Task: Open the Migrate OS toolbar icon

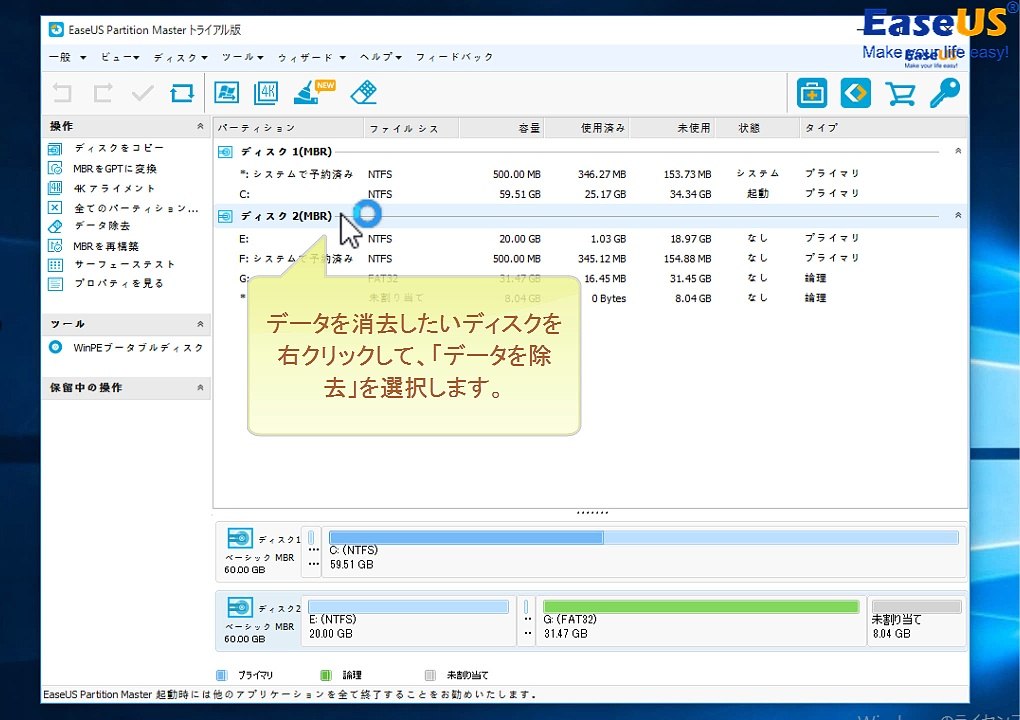Action: (x=226, y=92)
